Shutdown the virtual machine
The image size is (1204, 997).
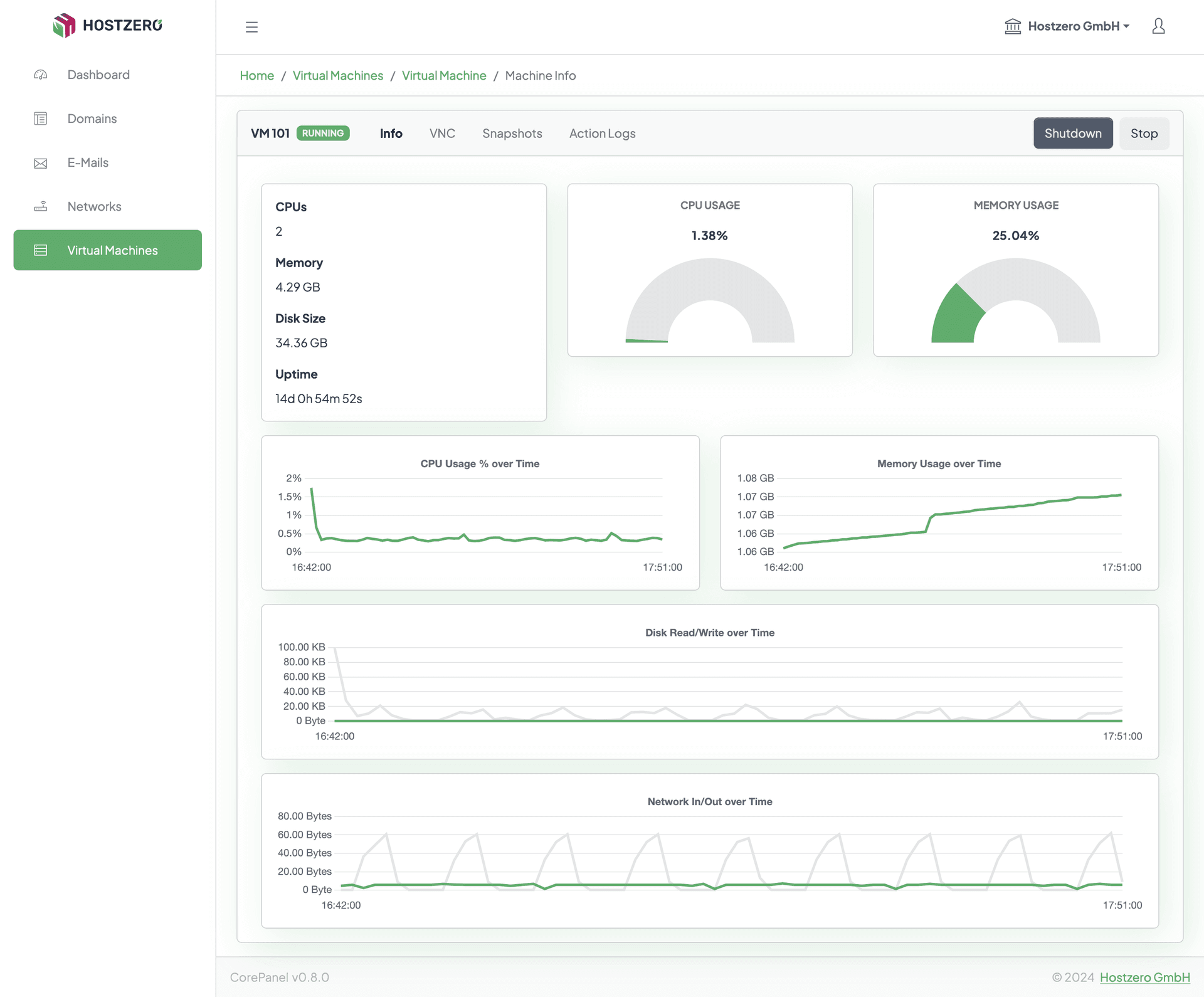click(1073, 133)
